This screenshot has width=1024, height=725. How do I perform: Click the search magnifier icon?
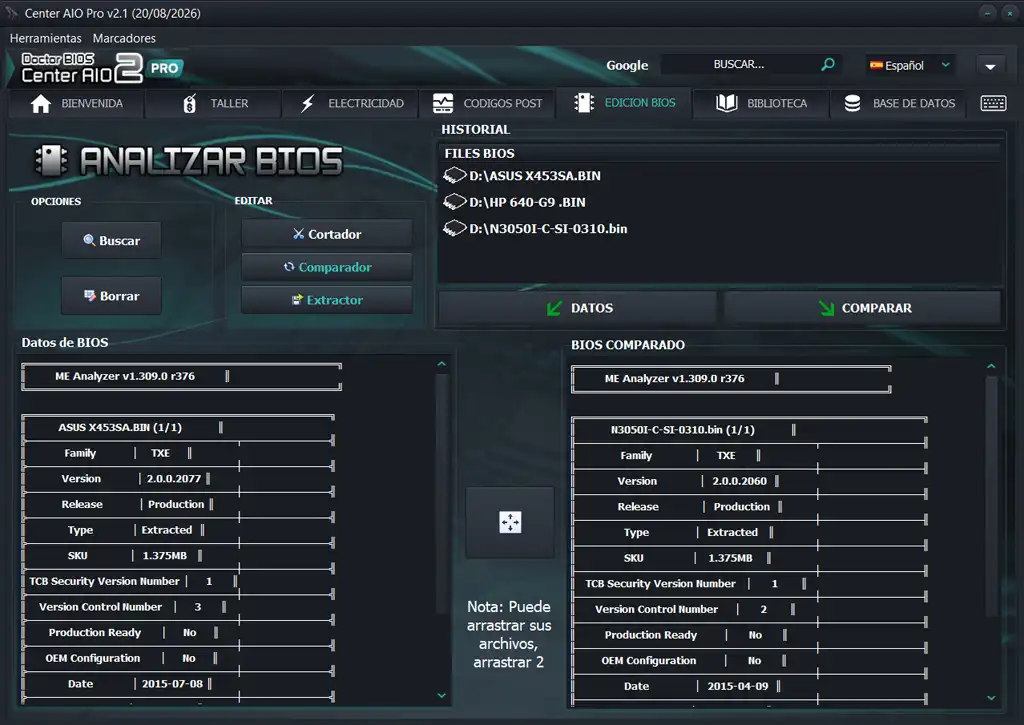tap(827, 64)
